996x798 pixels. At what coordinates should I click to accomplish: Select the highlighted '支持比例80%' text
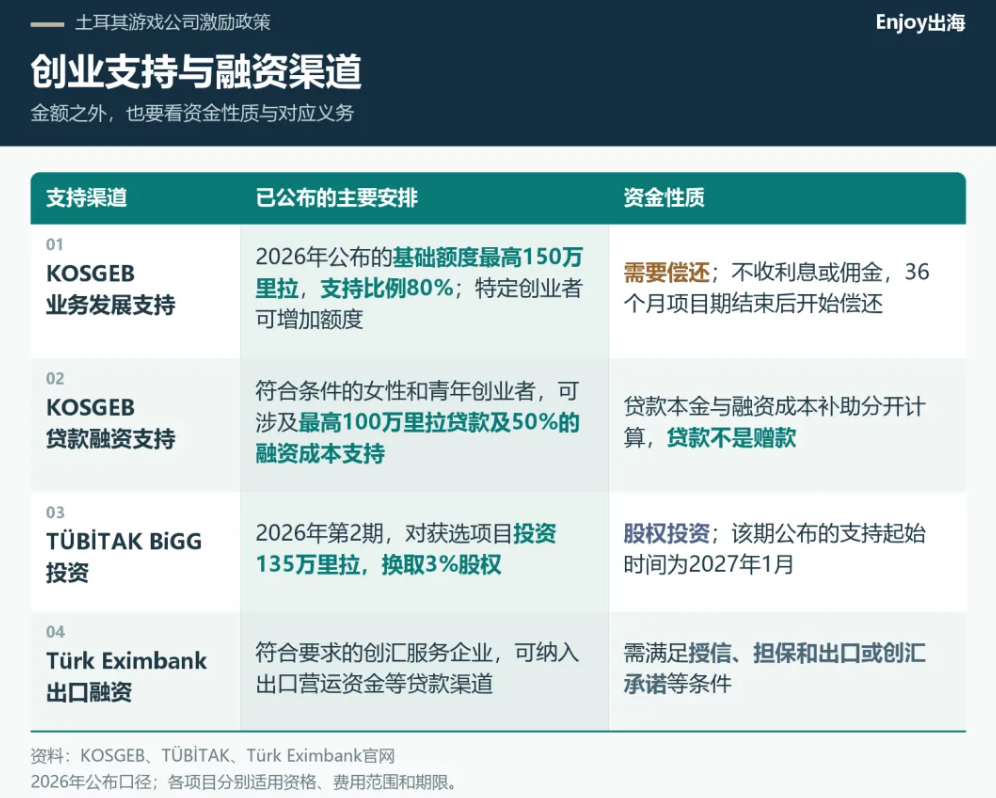click(x=387, y=288)
